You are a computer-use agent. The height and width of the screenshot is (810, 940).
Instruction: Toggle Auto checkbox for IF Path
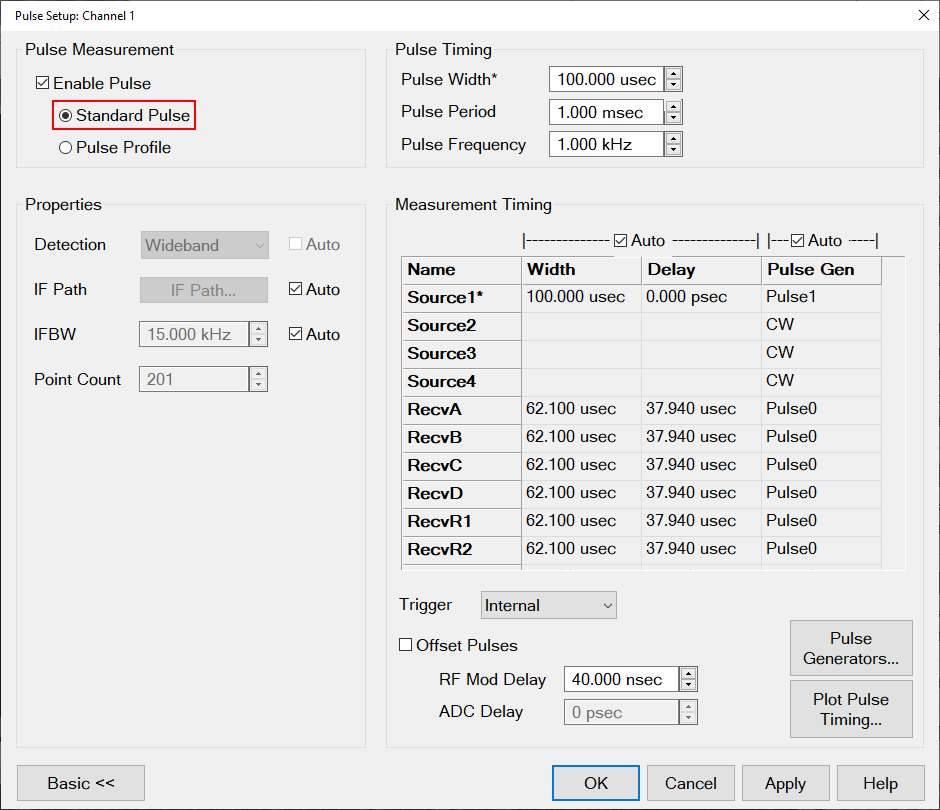point(295,290)
